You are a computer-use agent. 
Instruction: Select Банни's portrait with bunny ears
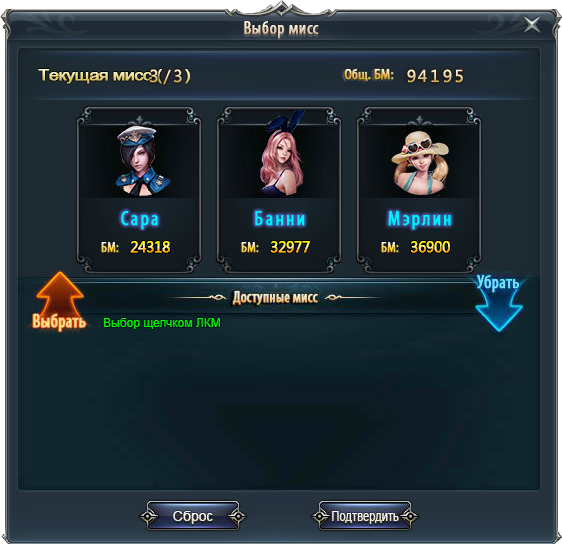point(282,153)
